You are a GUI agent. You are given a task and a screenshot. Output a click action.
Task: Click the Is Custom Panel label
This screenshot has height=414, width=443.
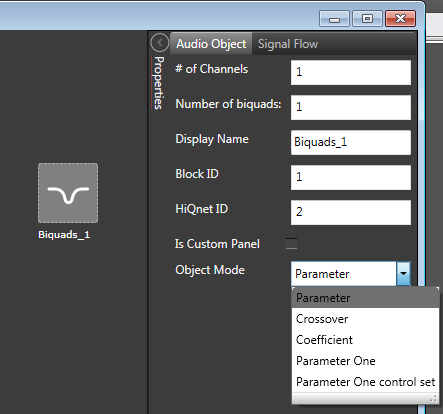point(217,244)
